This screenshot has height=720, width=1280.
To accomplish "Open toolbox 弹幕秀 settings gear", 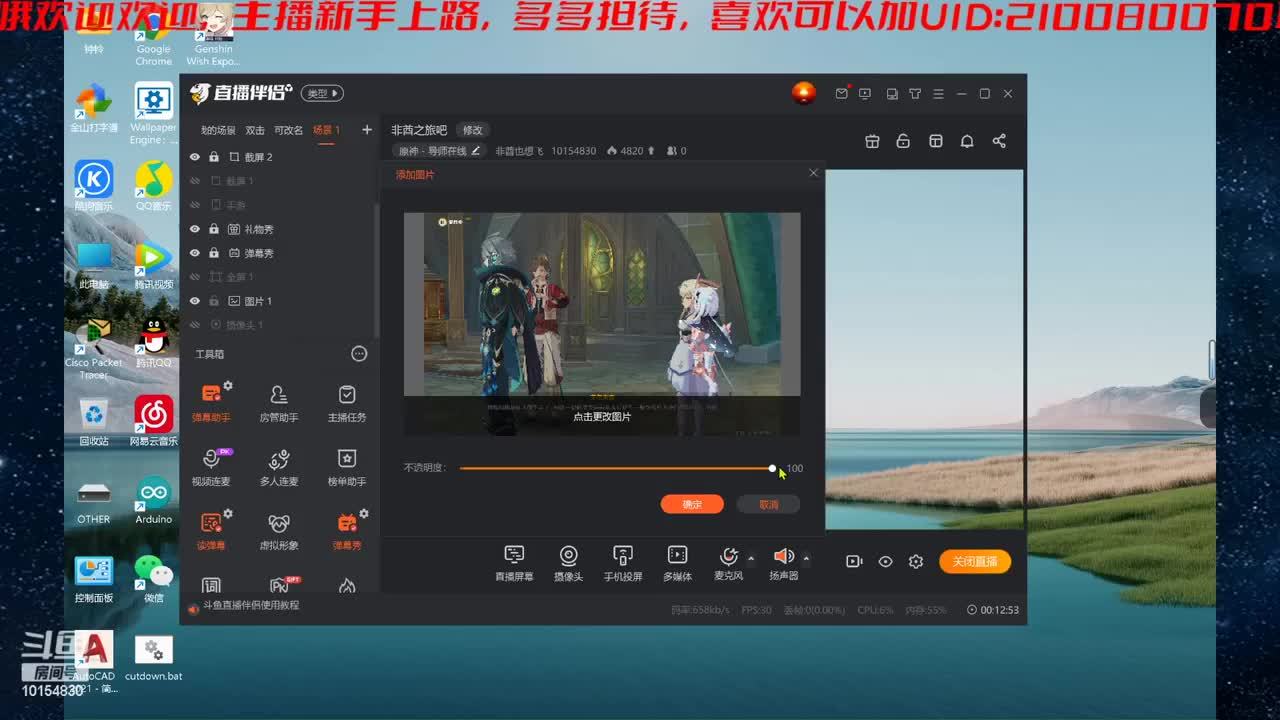I will pos(364,513).
